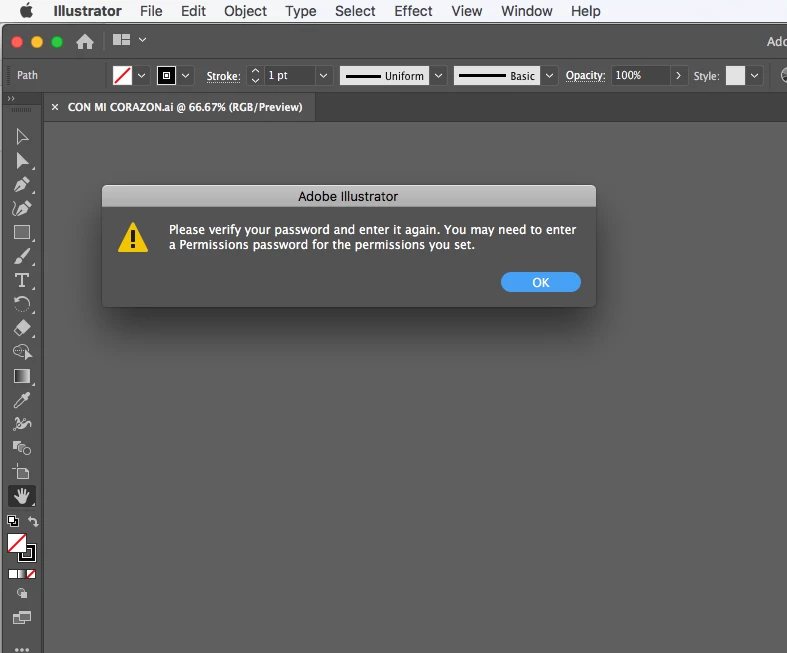Expand stroke weight dropdown arrow
Screen dimensions: 787x653
coord(323,76)
